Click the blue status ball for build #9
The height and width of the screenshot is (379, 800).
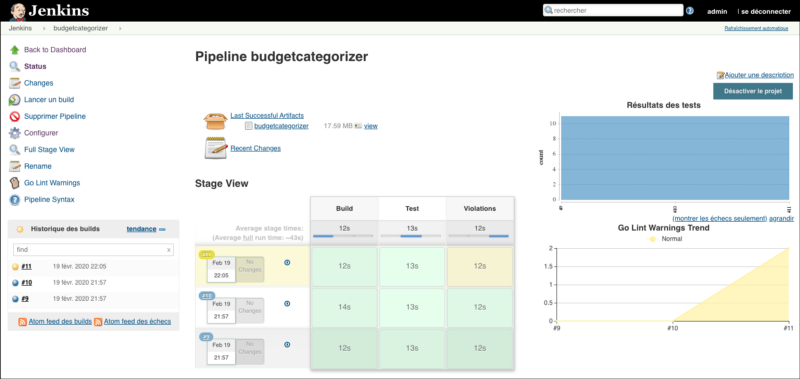click(15, 299)
